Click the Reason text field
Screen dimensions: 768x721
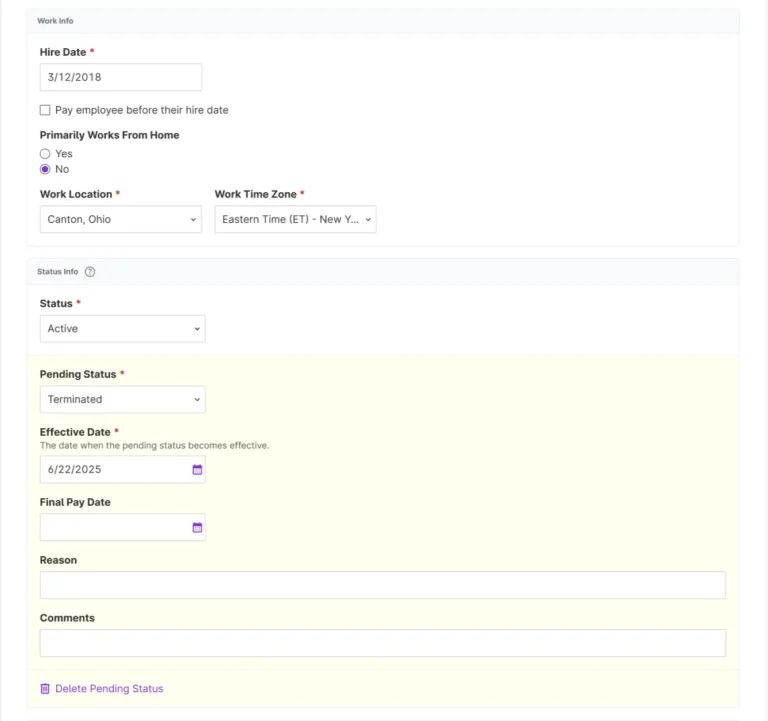coord(383,585)
